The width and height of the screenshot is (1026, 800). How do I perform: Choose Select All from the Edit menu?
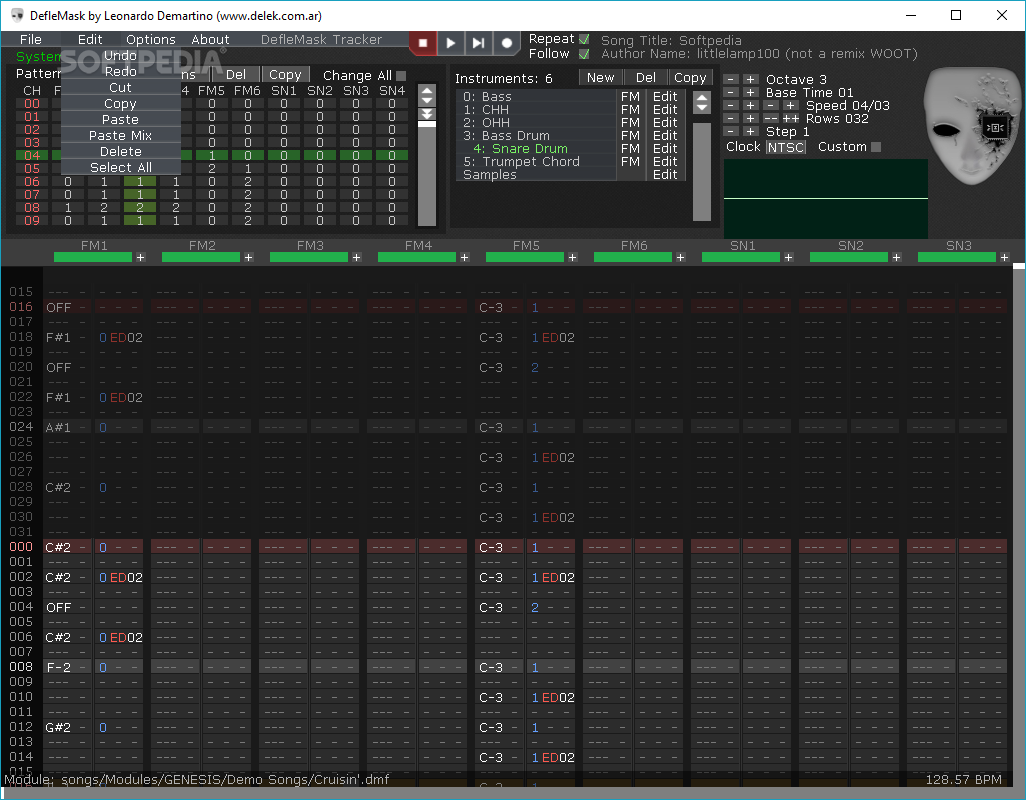(120, 167)
